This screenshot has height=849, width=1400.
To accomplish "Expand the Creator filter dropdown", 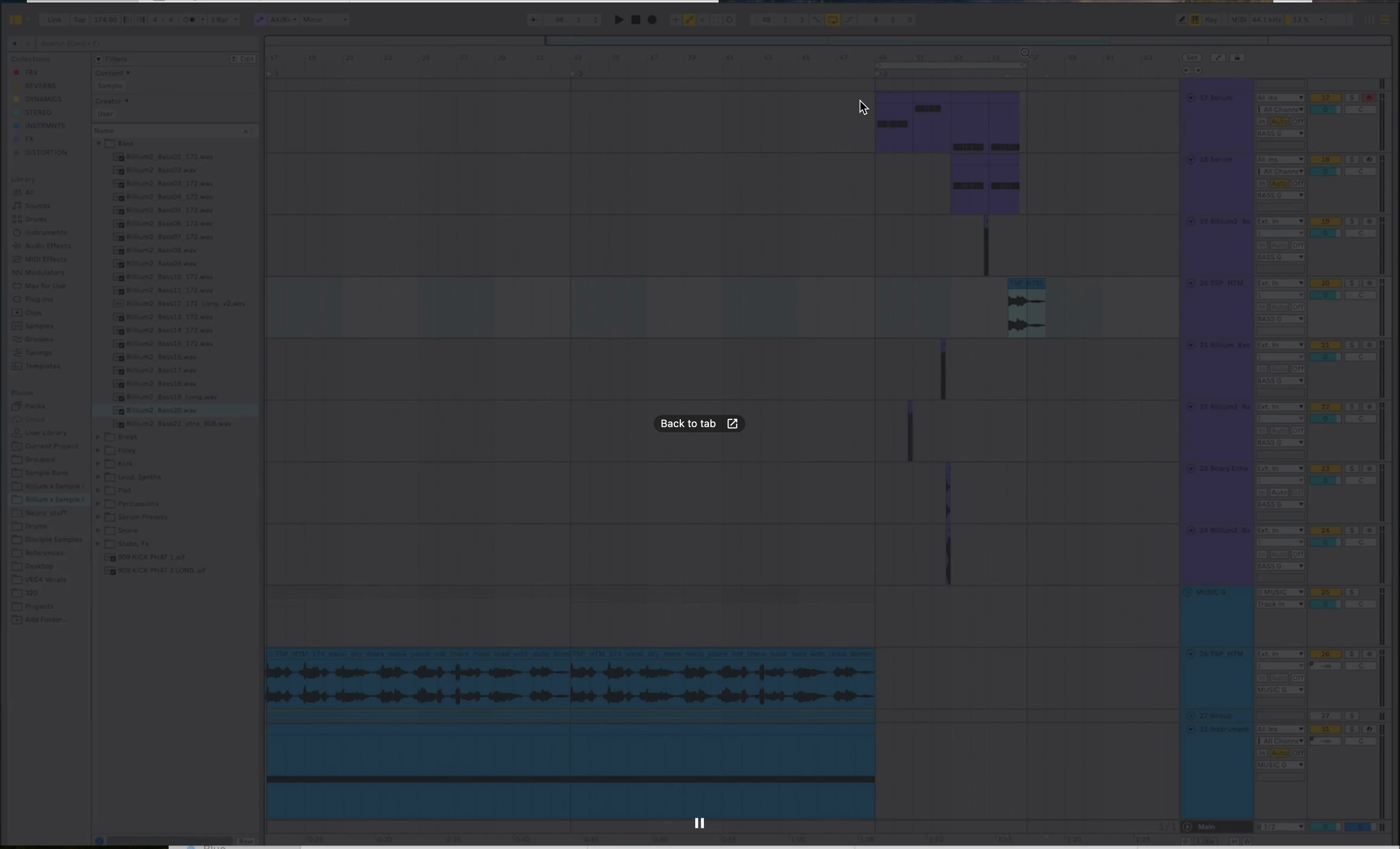I will pos(112,101).
